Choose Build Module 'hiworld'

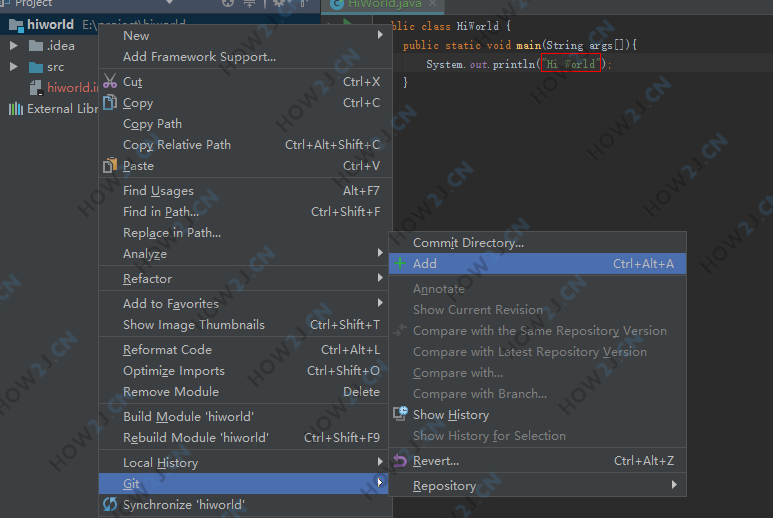click(246, 416)
